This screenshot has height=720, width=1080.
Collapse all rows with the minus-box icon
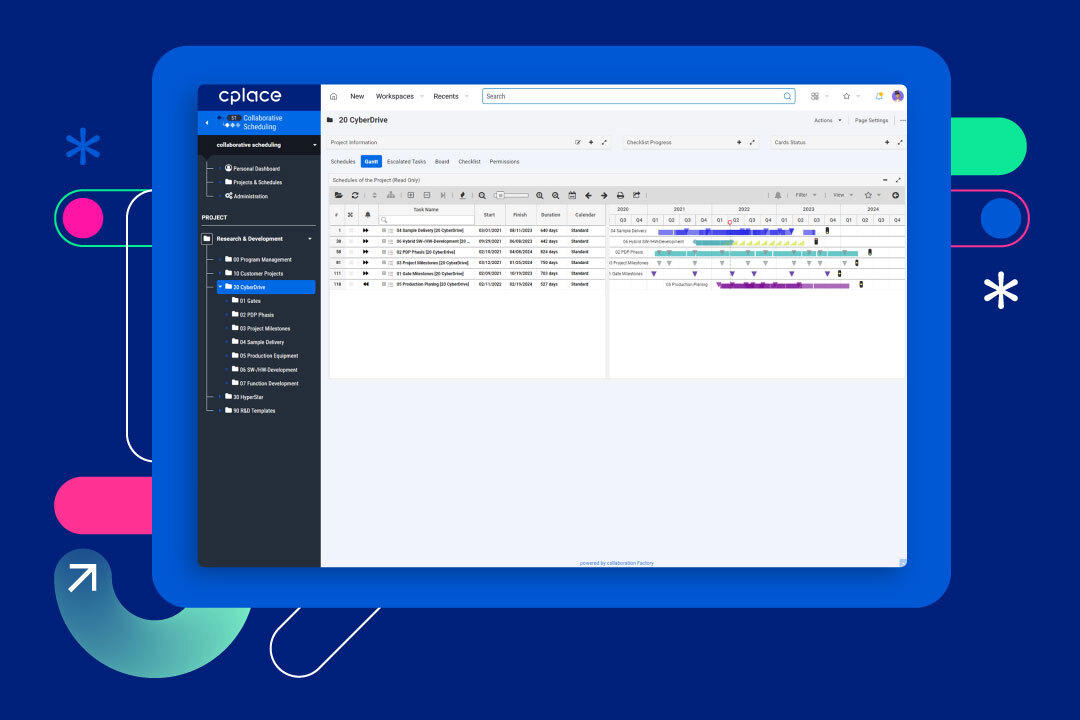pyautogui.click(x=427, y=196)
